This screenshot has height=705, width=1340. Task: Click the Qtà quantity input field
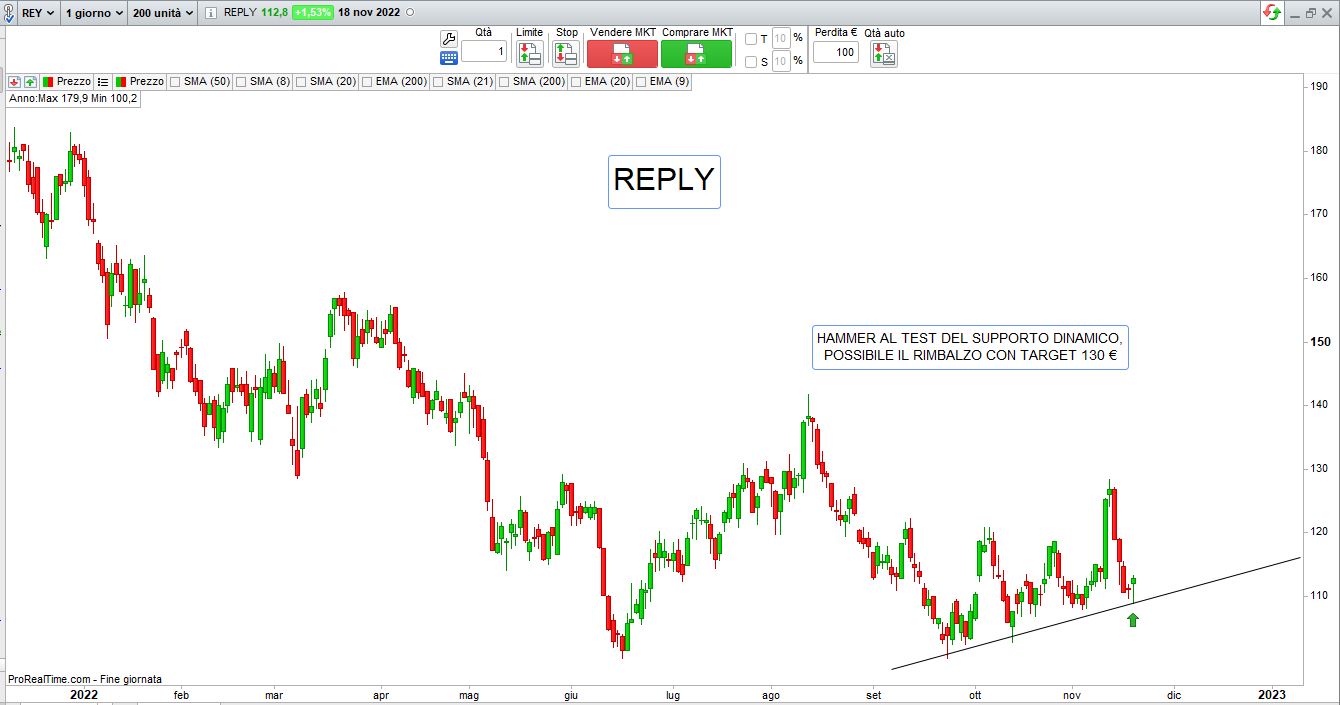click(x=483, y=52)
